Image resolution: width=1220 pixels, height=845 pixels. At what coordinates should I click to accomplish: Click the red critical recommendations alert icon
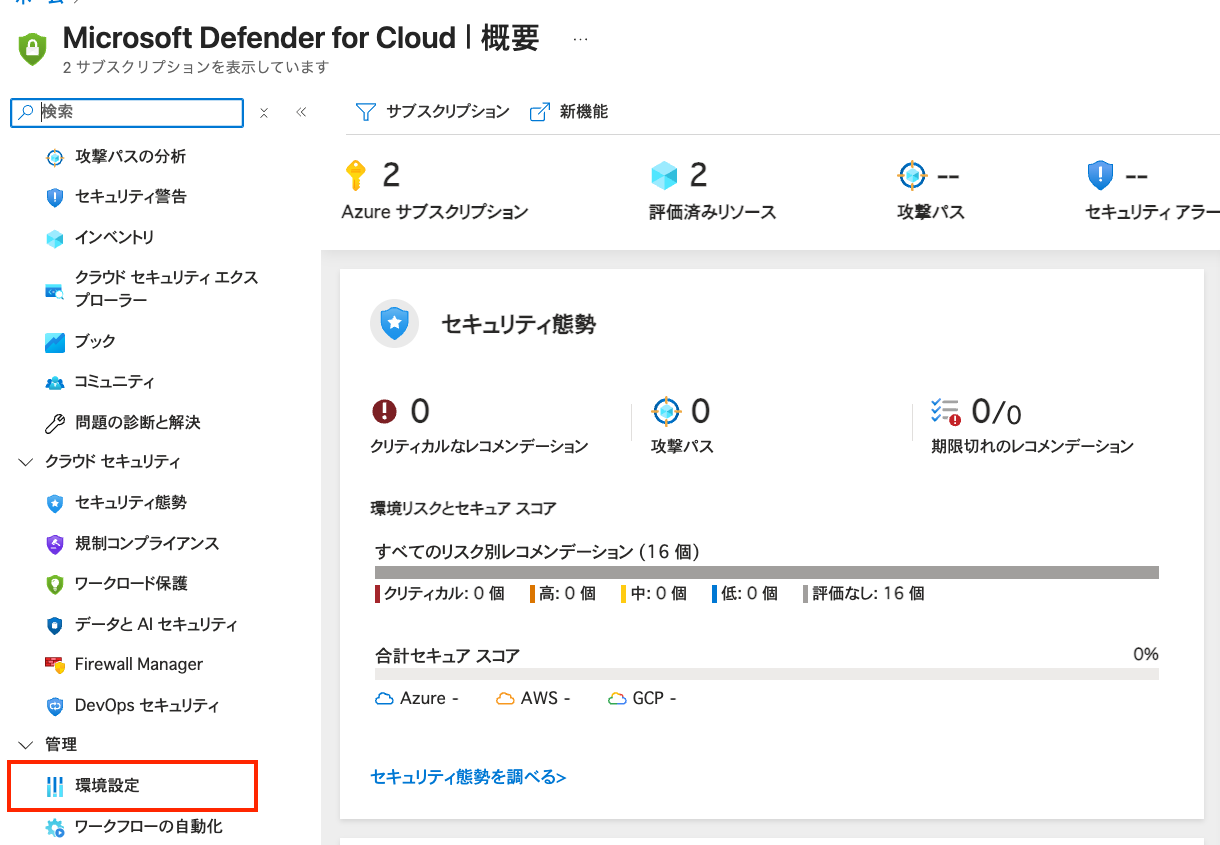coord(384,411)
